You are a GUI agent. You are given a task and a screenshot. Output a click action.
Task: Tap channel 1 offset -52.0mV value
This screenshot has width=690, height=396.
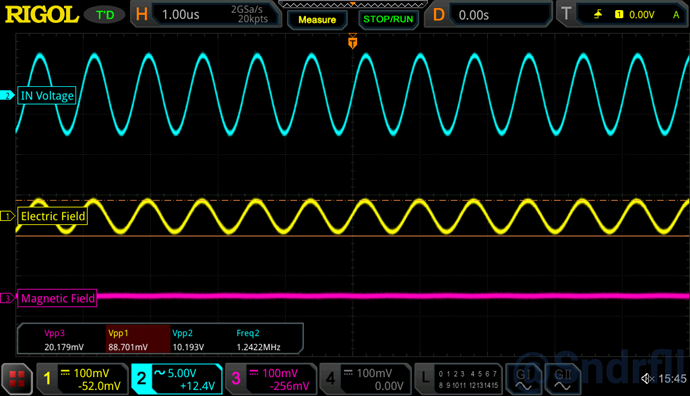pos(99,386)
